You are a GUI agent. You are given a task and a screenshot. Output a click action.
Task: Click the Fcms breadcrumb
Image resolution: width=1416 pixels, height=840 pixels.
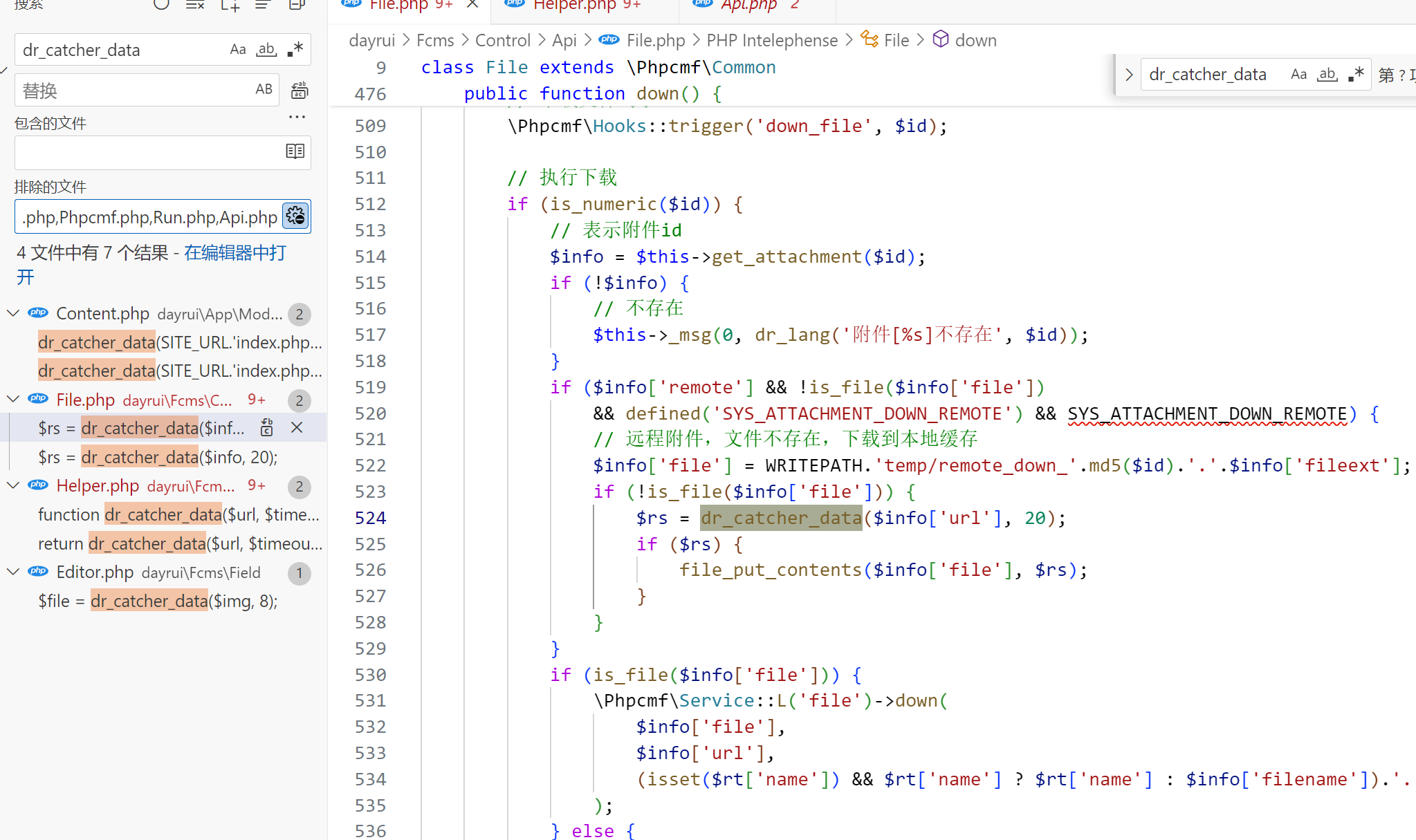click(435, 40)
